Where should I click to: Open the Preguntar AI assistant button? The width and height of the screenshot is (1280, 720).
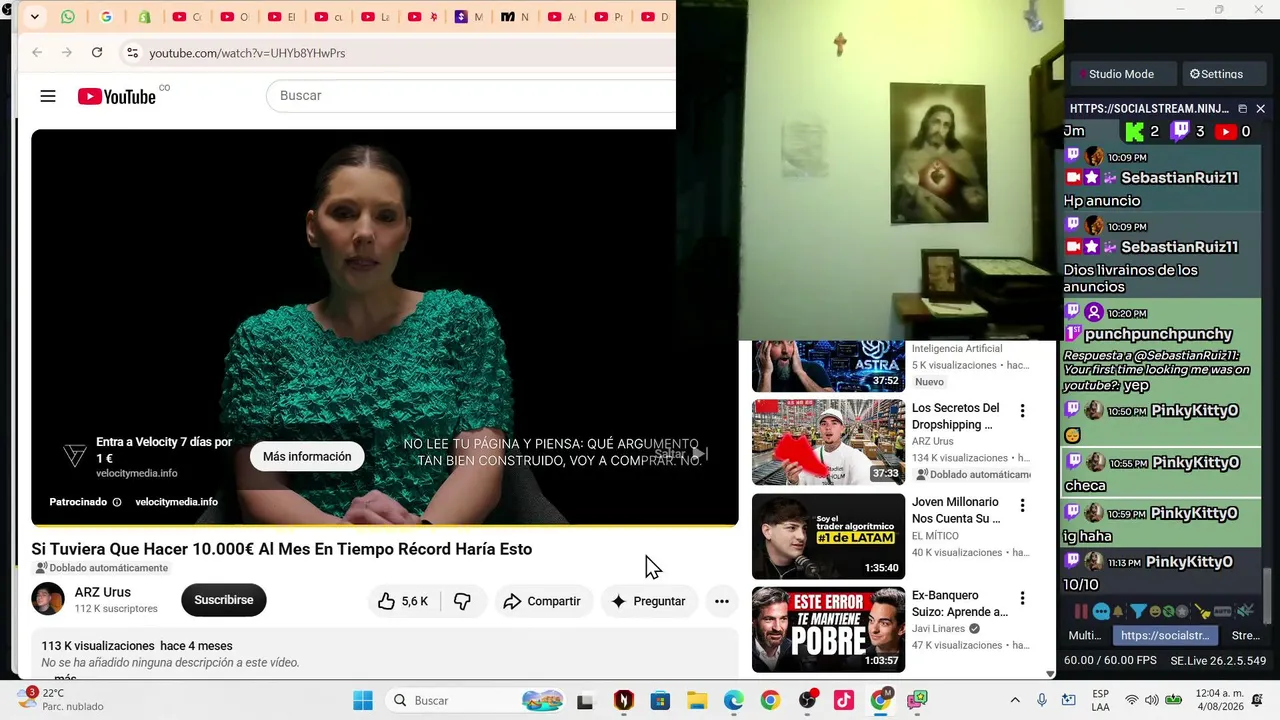tap(648, 601)
